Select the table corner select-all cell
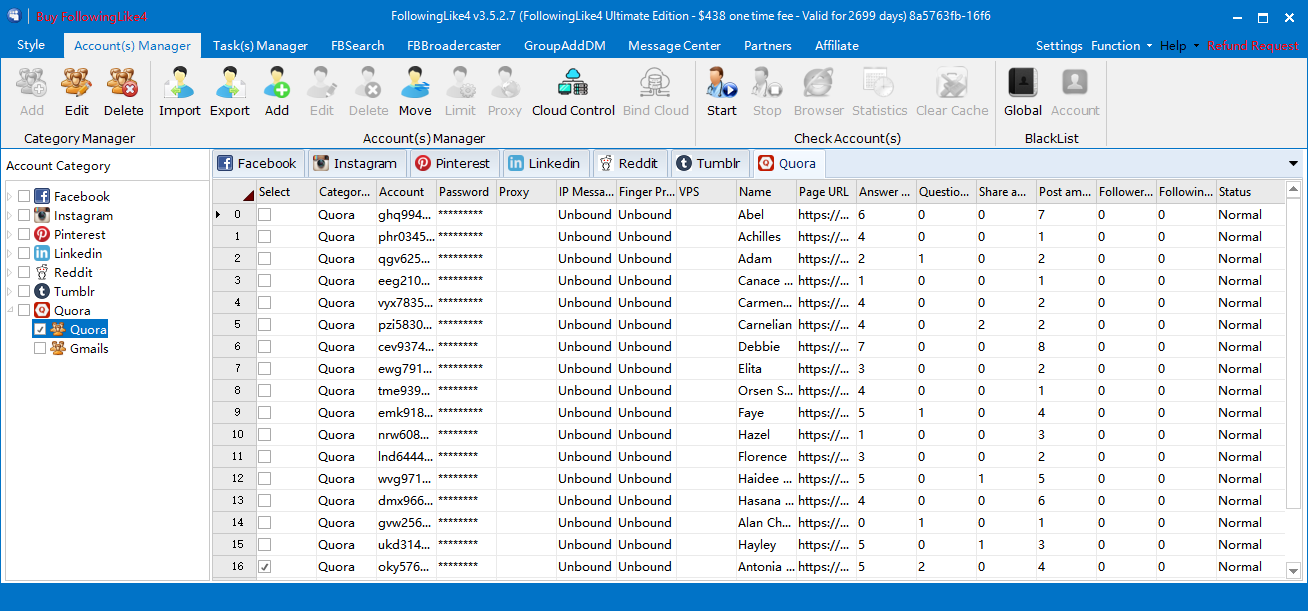 click(235, 192)
